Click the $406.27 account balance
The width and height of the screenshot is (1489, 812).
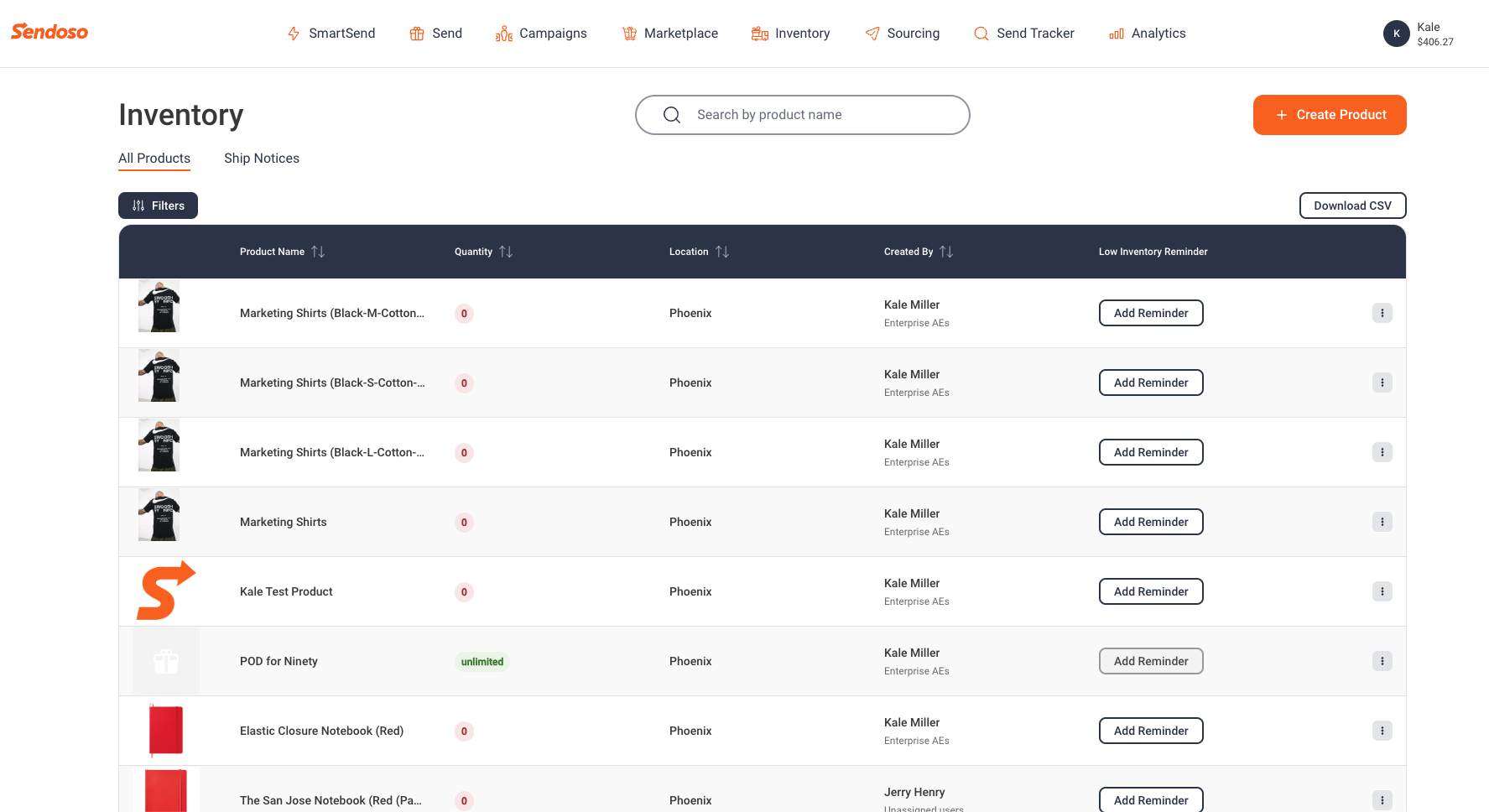point(1435,42)
